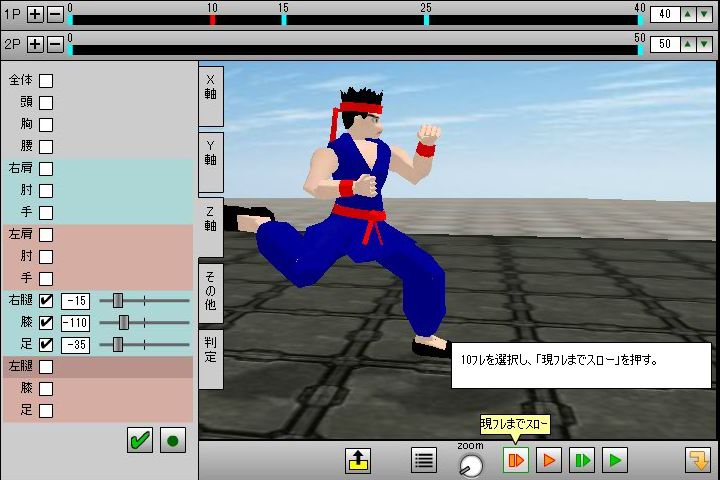
Task: Open the list view icon
Action: 424,460
